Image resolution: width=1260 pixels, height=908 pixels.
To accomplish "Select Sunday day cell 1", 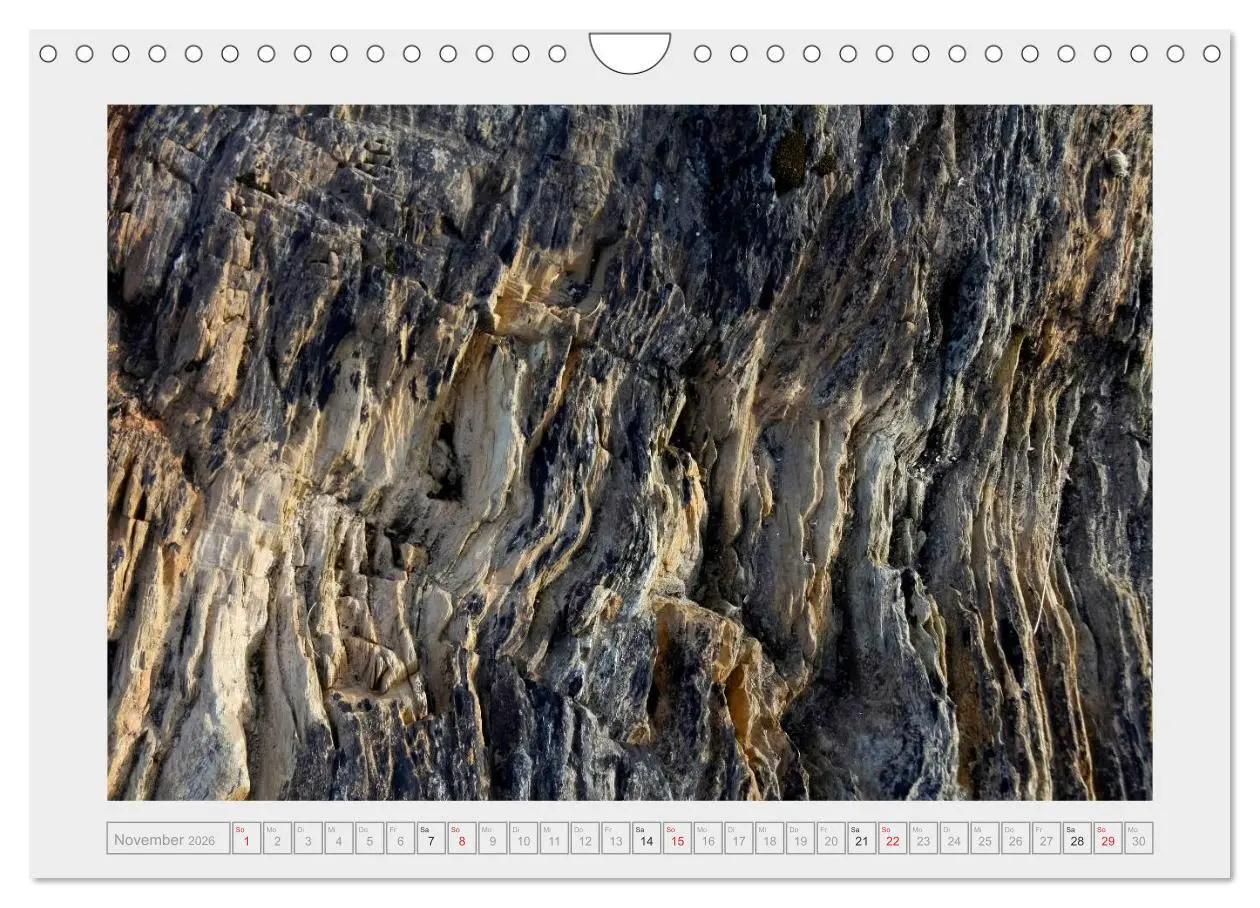I will 247,838.
